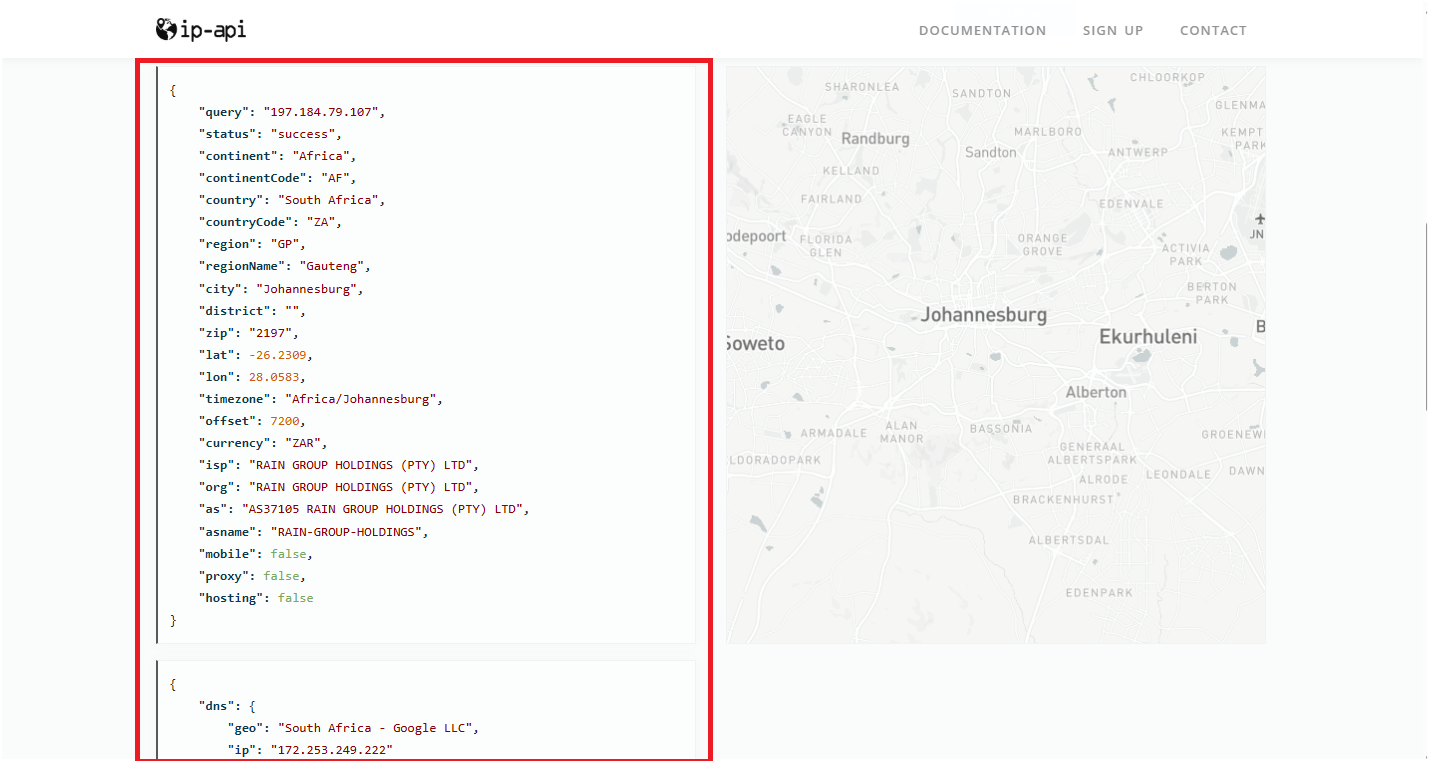This screenshot has height=761, width=1429.
Task: Select the Ekurhuleni label on the map
Action: coord(1148,337)
